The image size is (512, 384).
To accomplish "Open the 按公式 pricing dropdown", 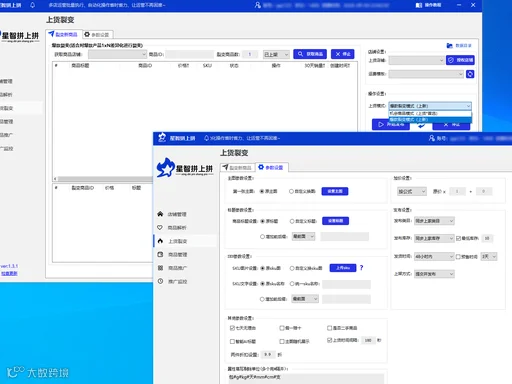I will pyautogui.click(x=412, y=191).
